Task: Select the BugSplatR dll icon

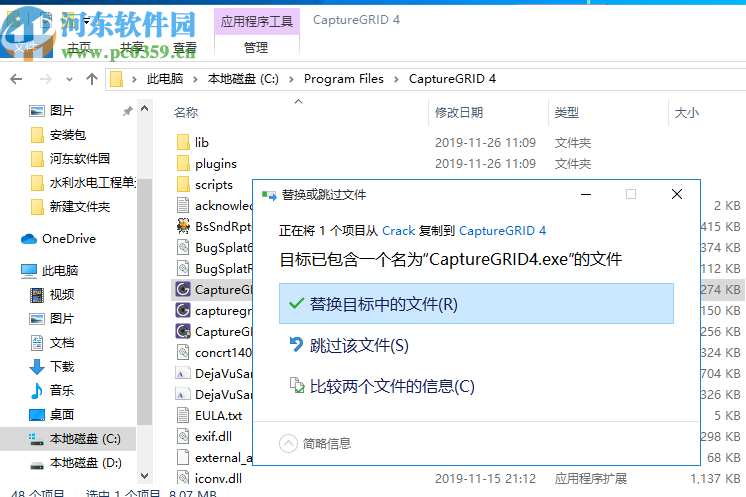Action: [183, 268]
